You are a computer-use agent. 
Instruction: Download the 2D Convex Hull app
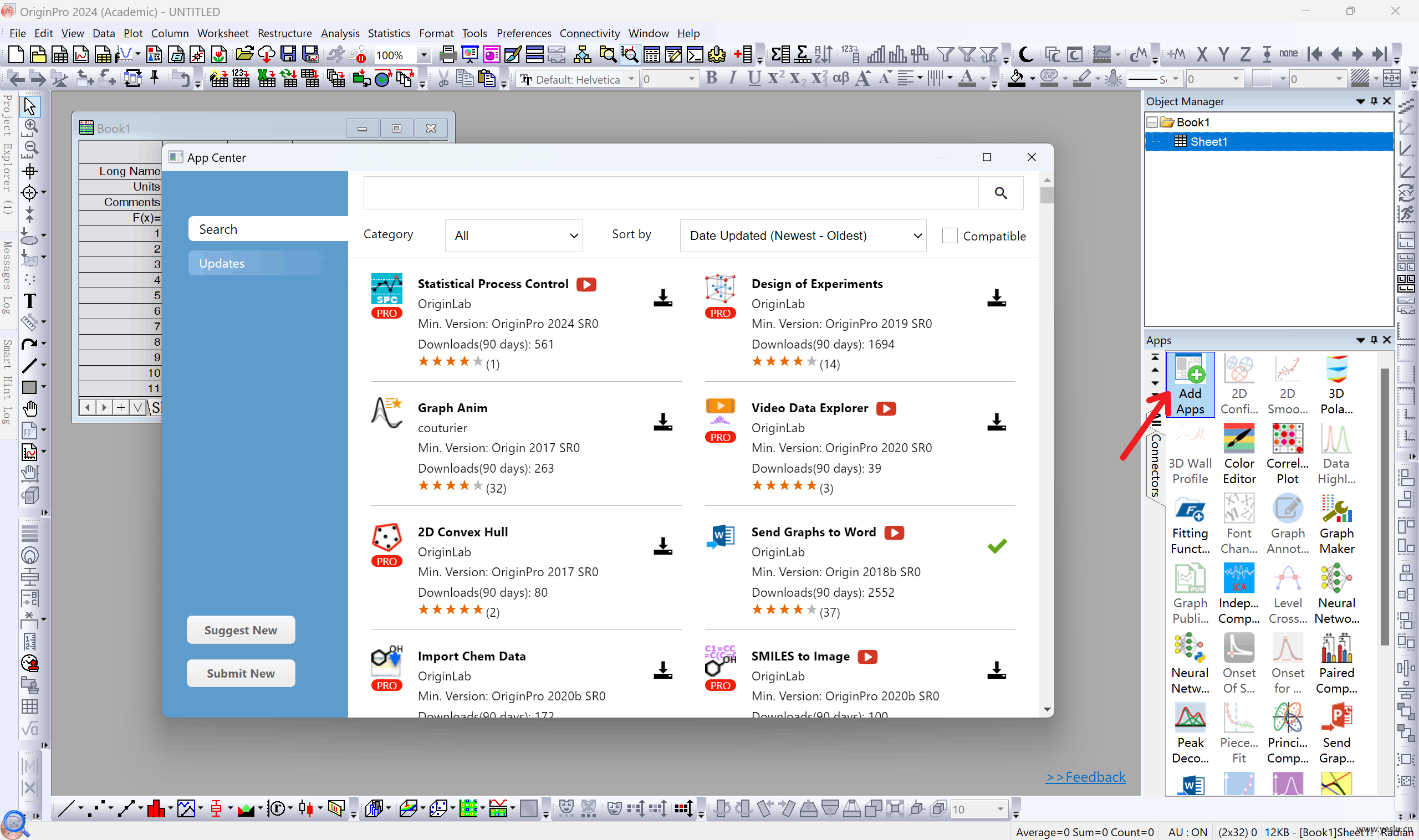coord(662,546)
